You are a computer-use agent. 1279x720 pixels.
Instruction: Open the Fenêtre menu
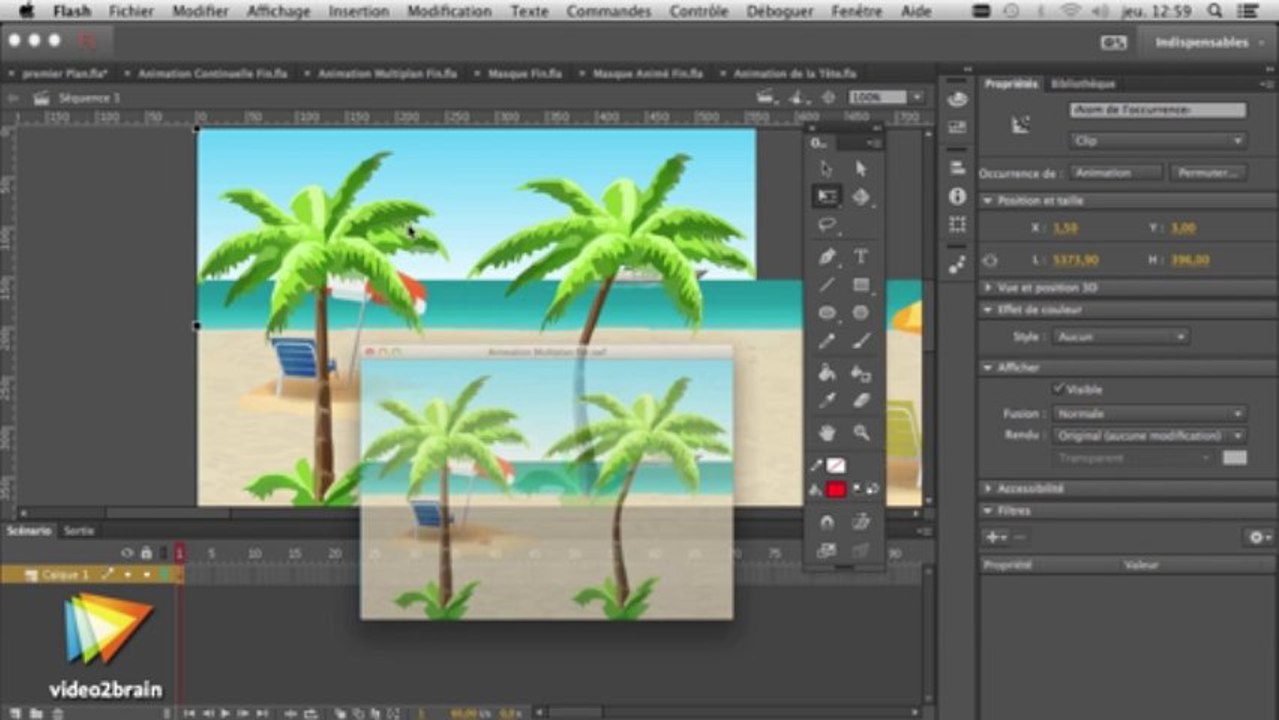[x=857, y=11]
